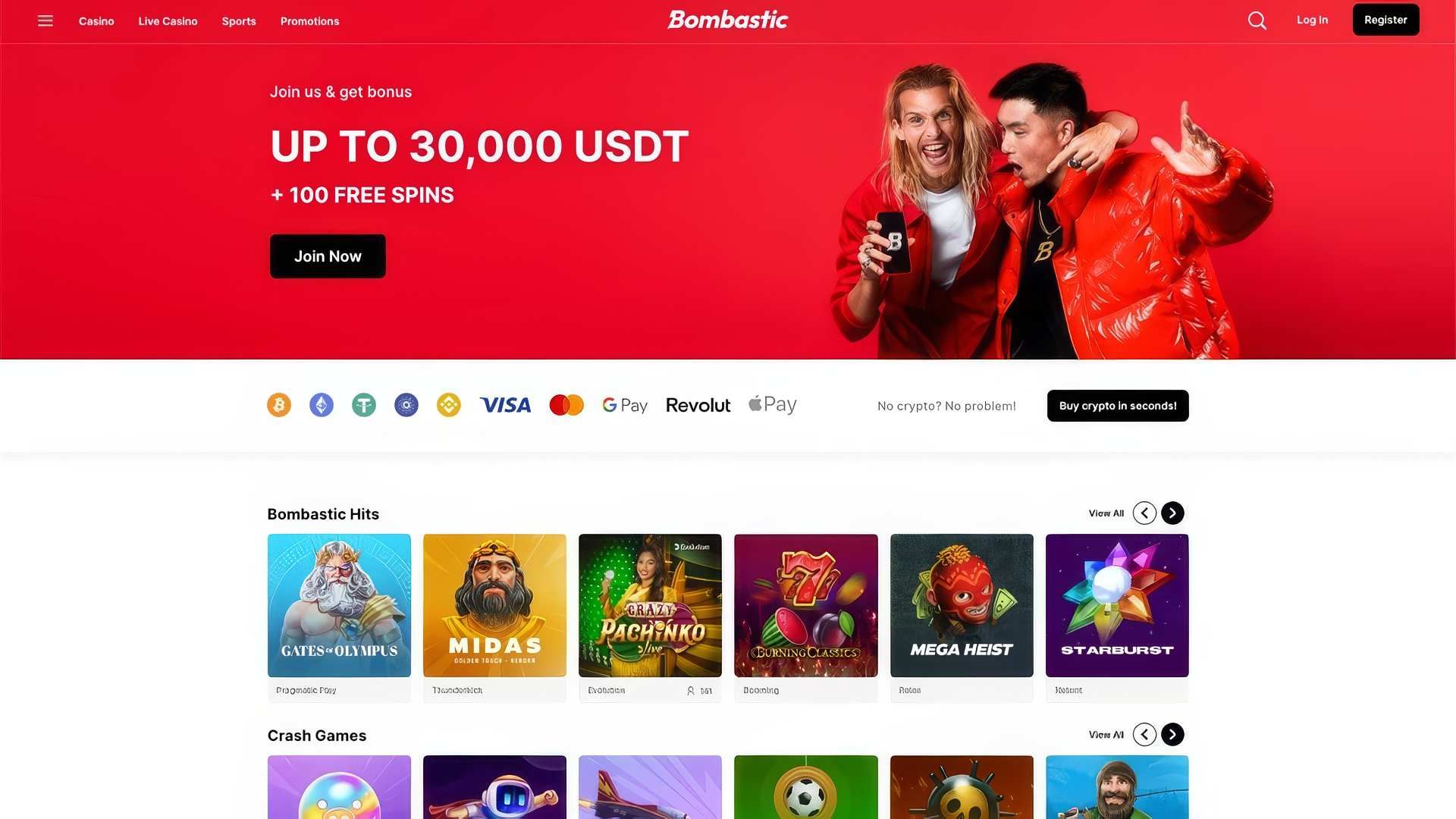Click the Visa logo
This screenshot has width=1456, height=819.
[x=506, y=405]
